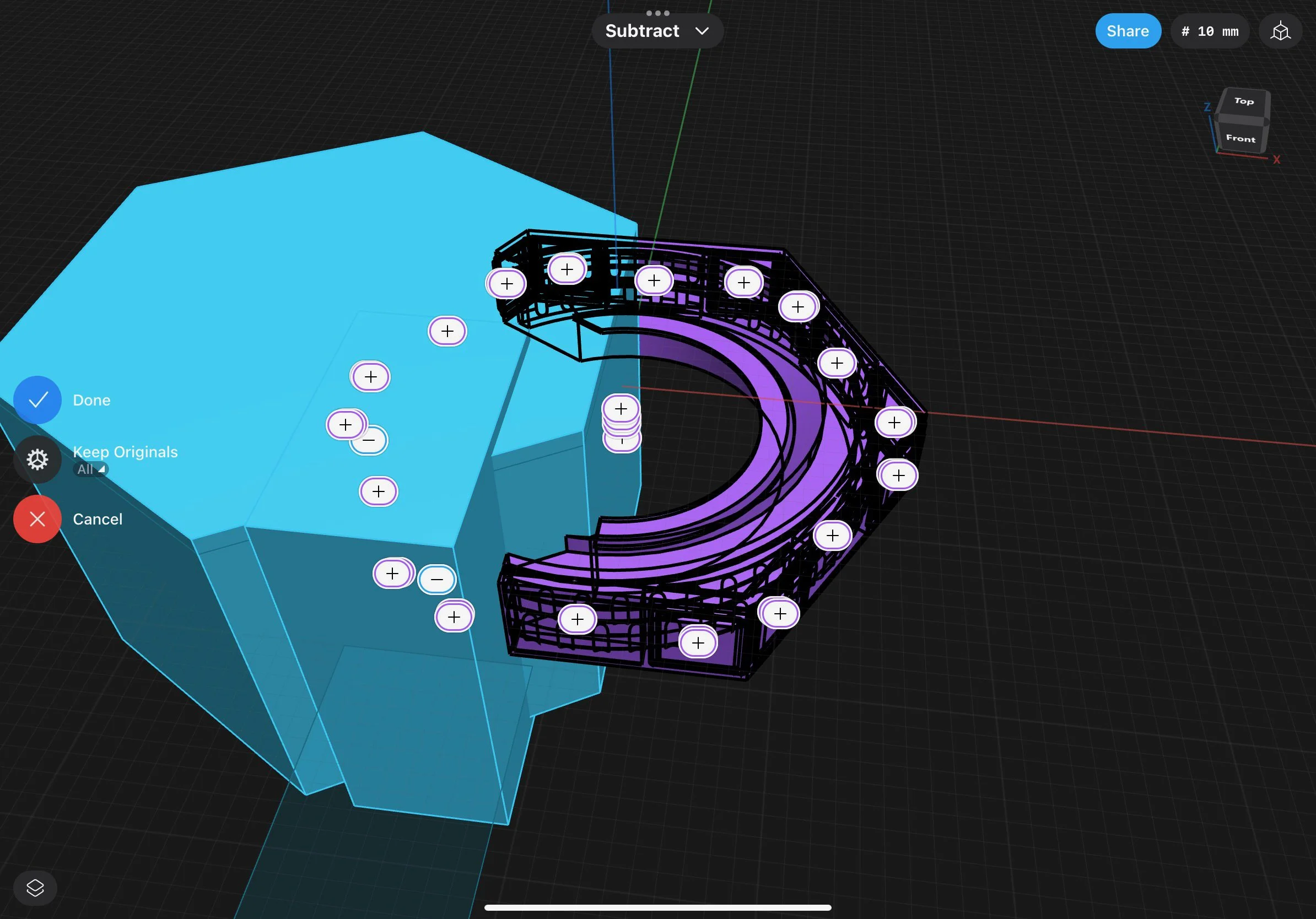Open Keep Originals gear settings
The image size is (1316, 919).
37,459
